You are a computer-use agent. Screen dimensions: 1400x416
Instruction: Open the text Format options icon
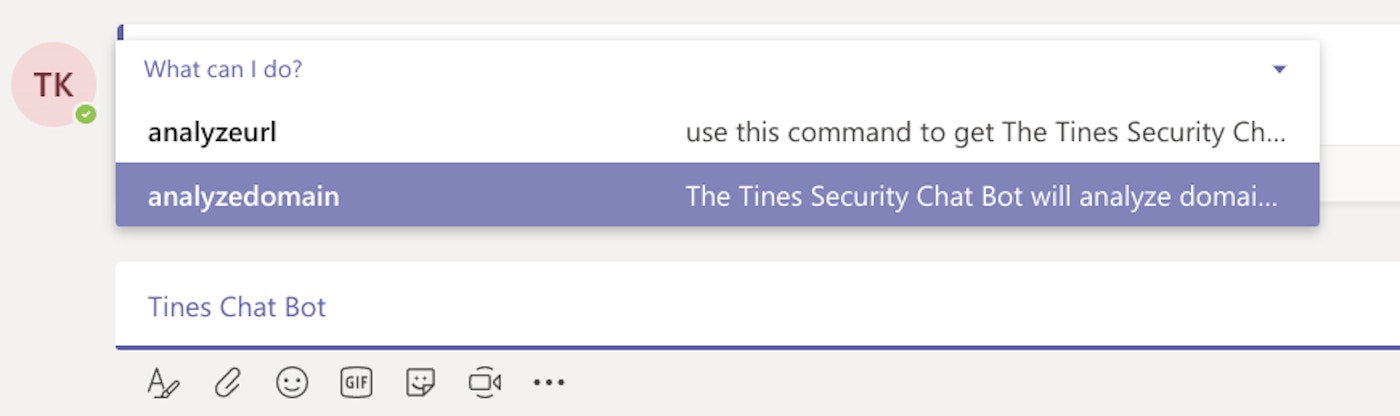click(162, 382)
